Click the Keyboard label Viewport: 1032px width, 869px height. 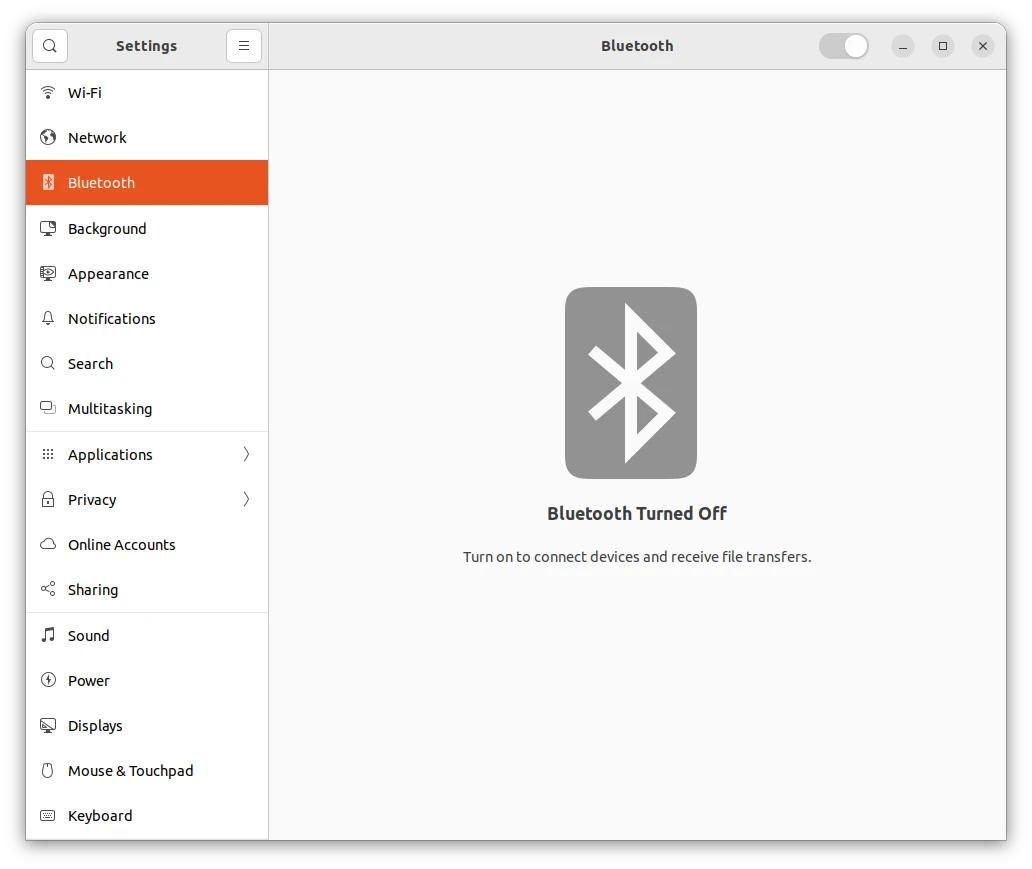[x=100, y=816]
